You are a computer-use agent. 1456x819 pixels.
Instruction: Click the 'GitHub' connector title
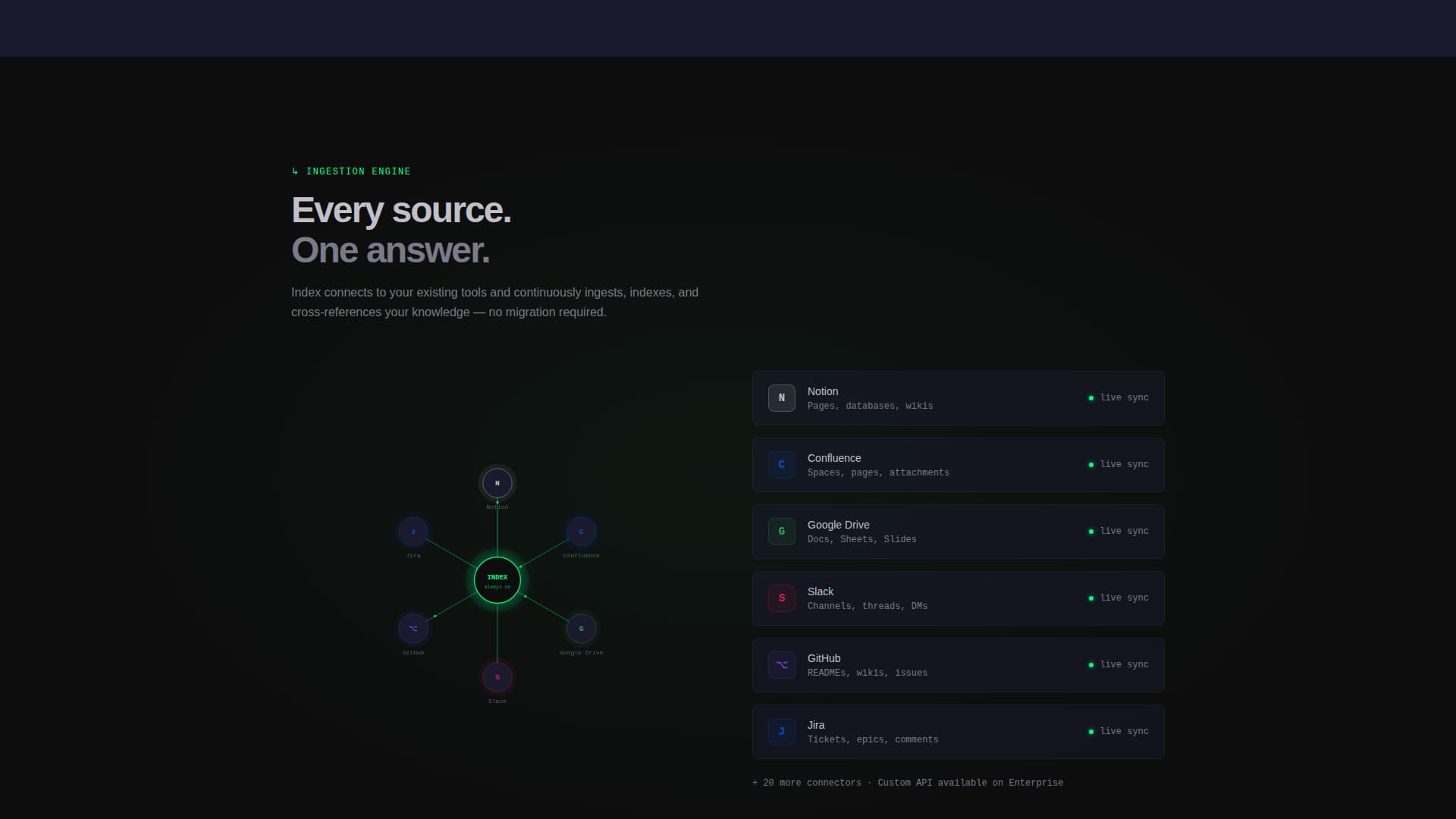[824, 658]
